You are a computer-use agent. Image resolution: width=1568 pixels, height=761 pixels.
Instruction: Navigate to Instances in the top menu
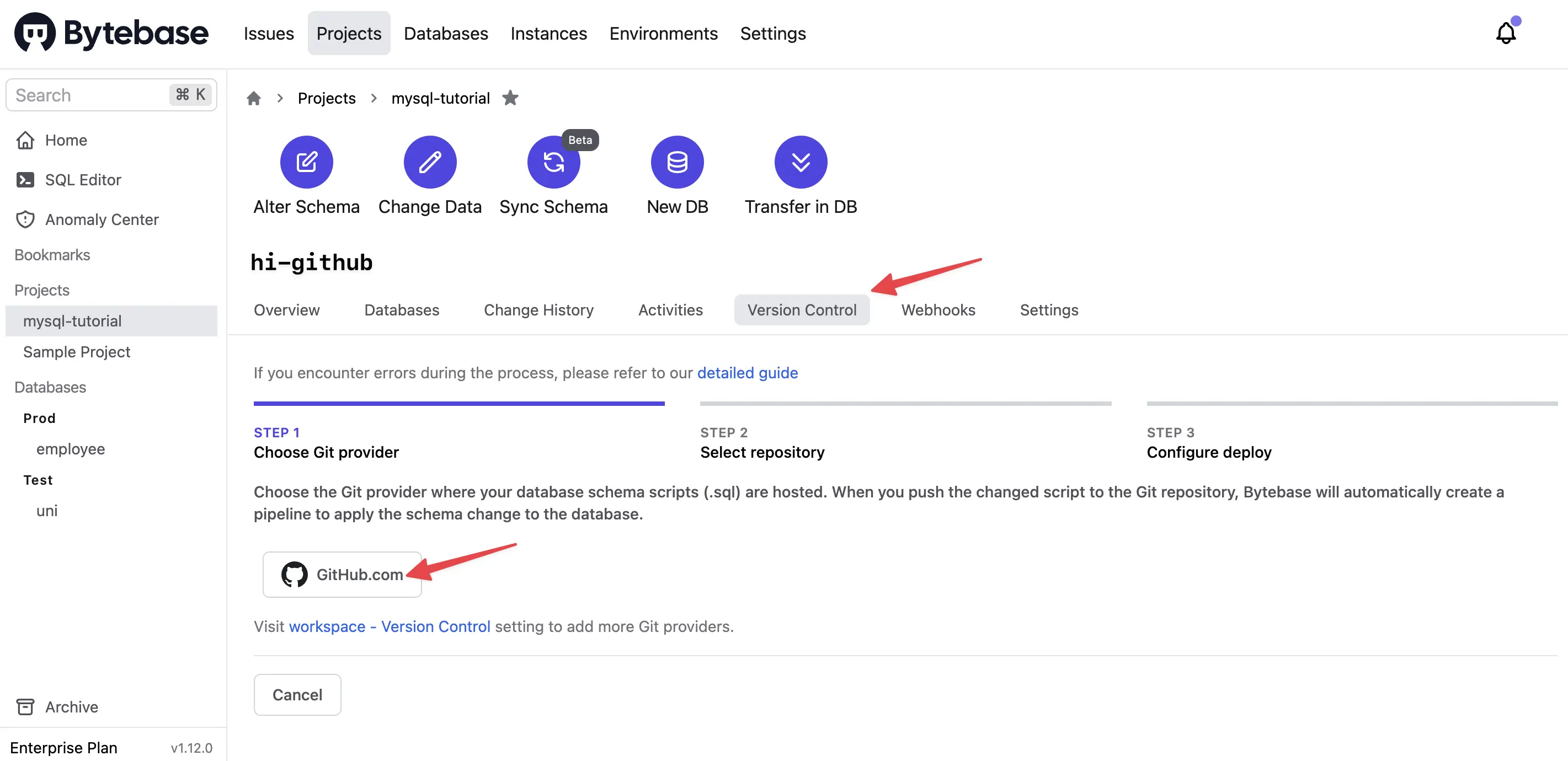click(x=548, y=34)
